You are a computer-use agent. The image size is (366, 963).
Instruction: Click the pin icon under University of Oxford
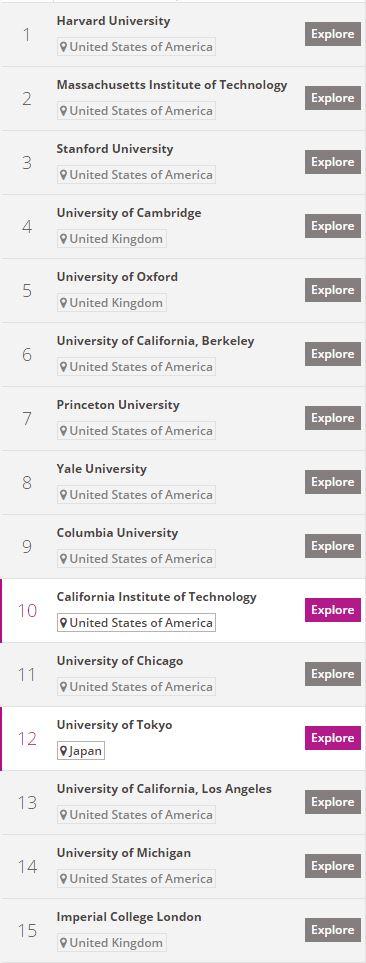[63, 303]
